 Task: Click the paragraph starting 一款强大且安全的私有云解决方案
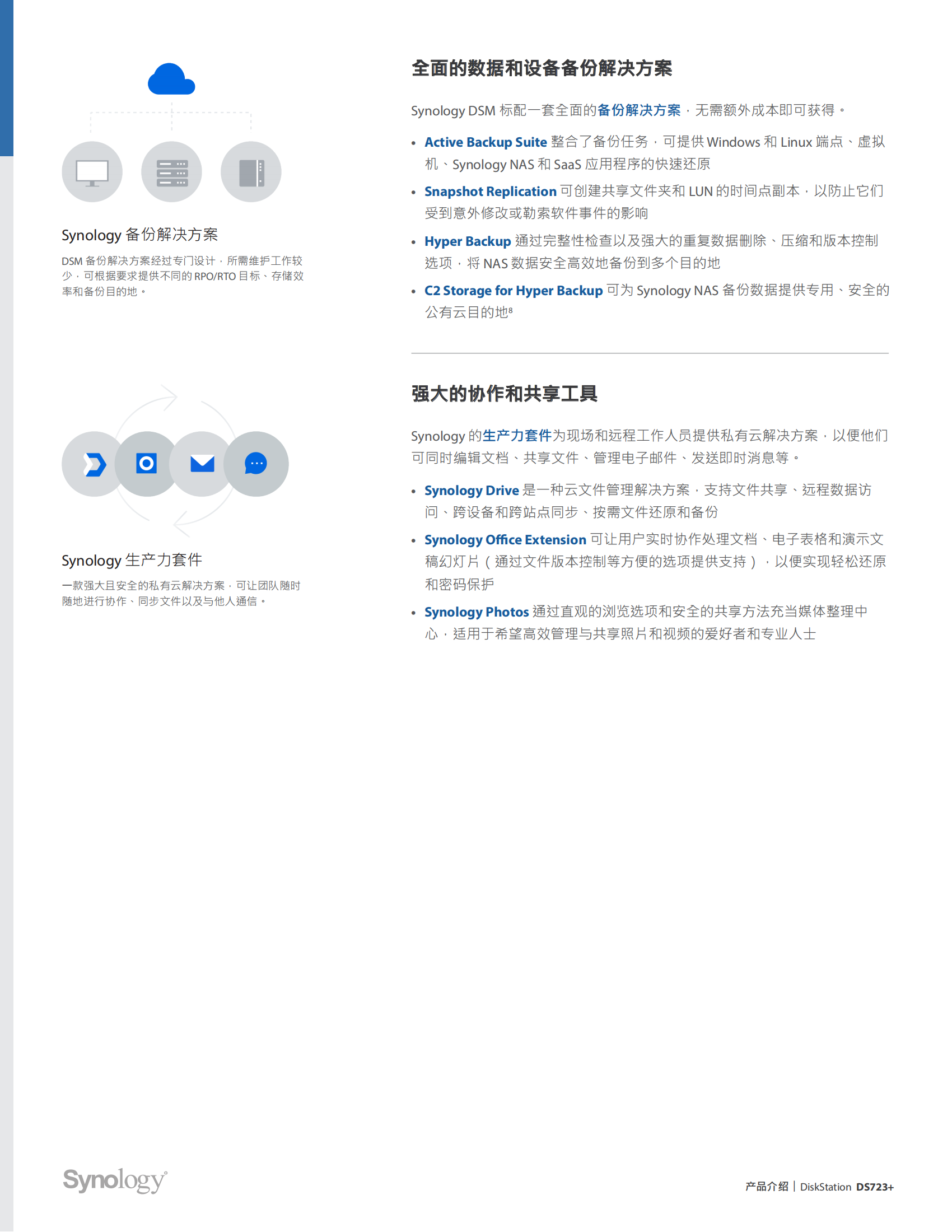[x=181, y=594]
